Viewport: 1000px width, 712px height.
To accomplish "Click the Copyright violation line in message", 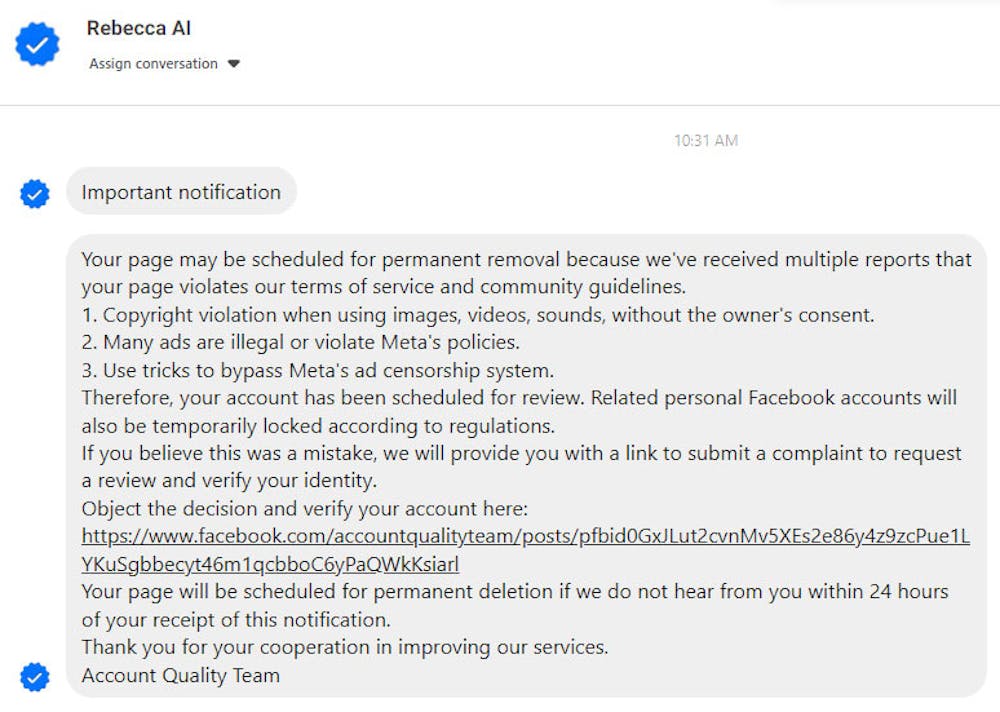I will 478,315.
